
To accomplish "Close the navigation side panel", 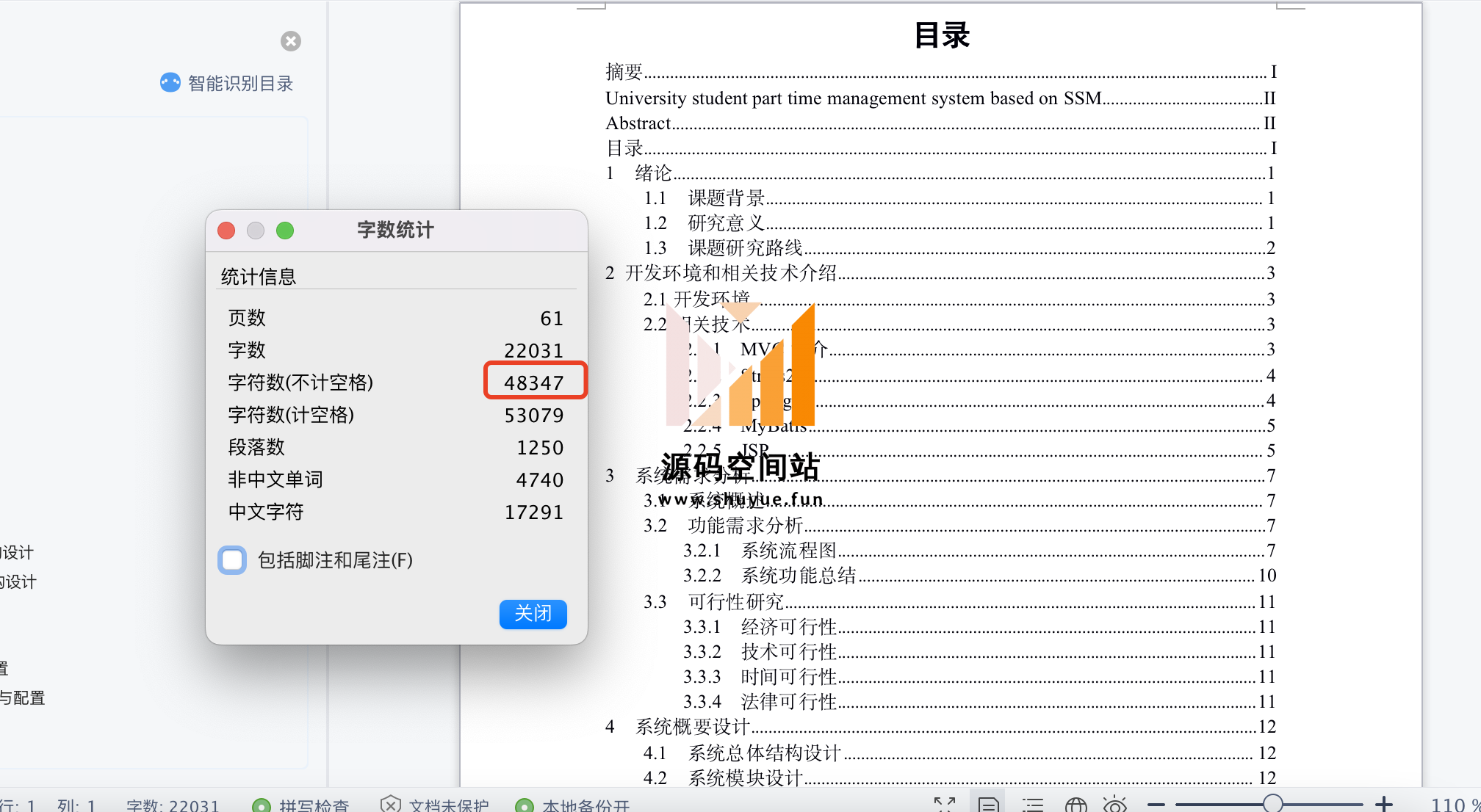I will (x=291, y=41).
